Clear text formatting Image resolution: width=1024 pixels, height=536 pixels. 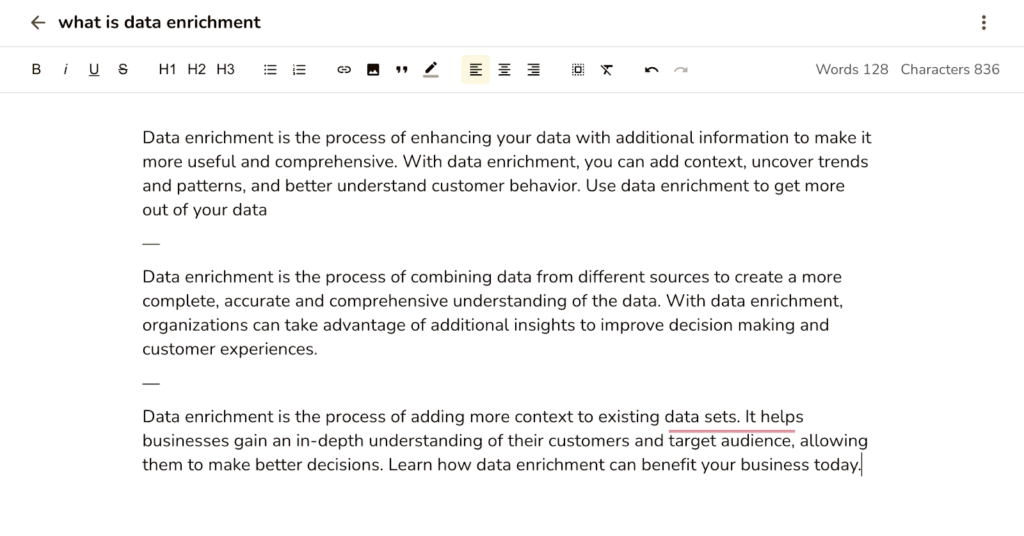607,70
